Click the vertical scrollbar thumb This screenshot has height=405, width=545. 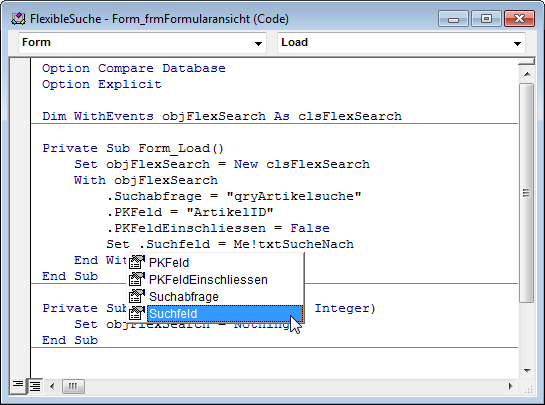click(x=527, y=193)
